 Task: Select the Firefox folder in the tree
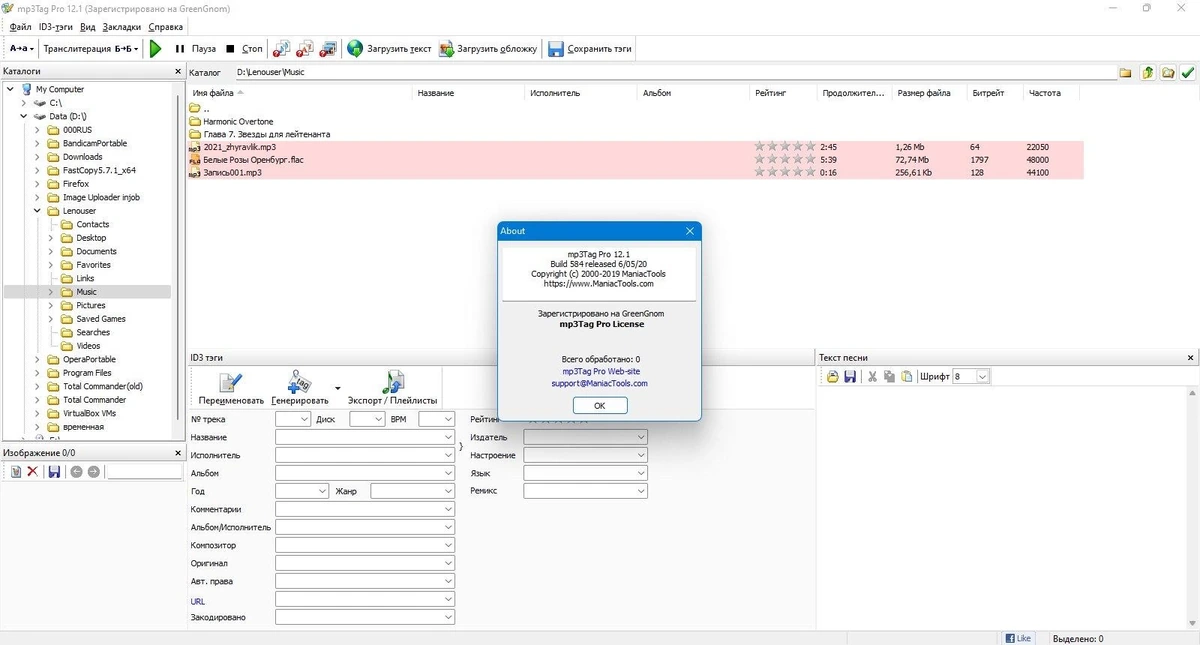[x=76, y=184]
